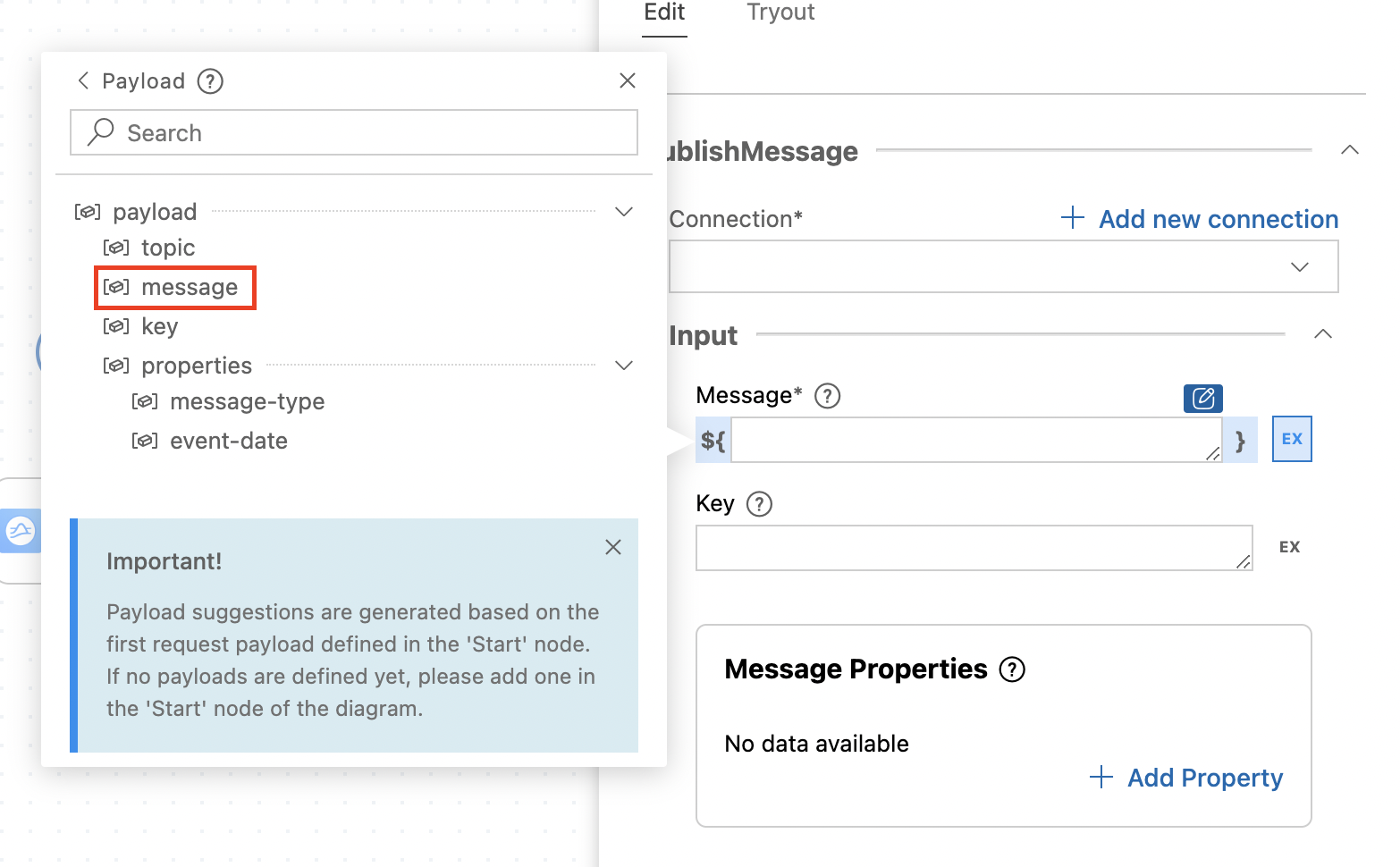Screen dimensions: 1400x867
Task: Open help icon next to Payload title
Action: [210, 81]
